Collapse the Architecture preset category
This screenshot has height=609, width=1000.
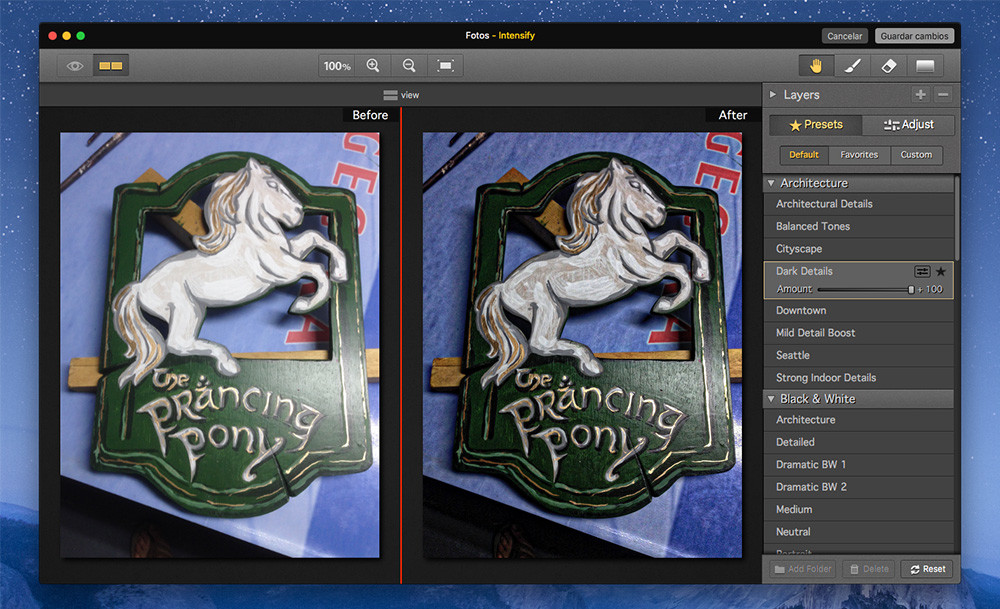[771, 183]
